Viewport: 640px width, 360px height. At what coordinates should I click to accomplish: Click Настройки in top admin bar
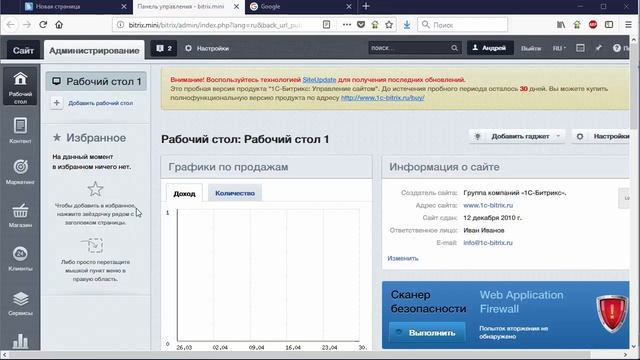[x=207, y=48]
